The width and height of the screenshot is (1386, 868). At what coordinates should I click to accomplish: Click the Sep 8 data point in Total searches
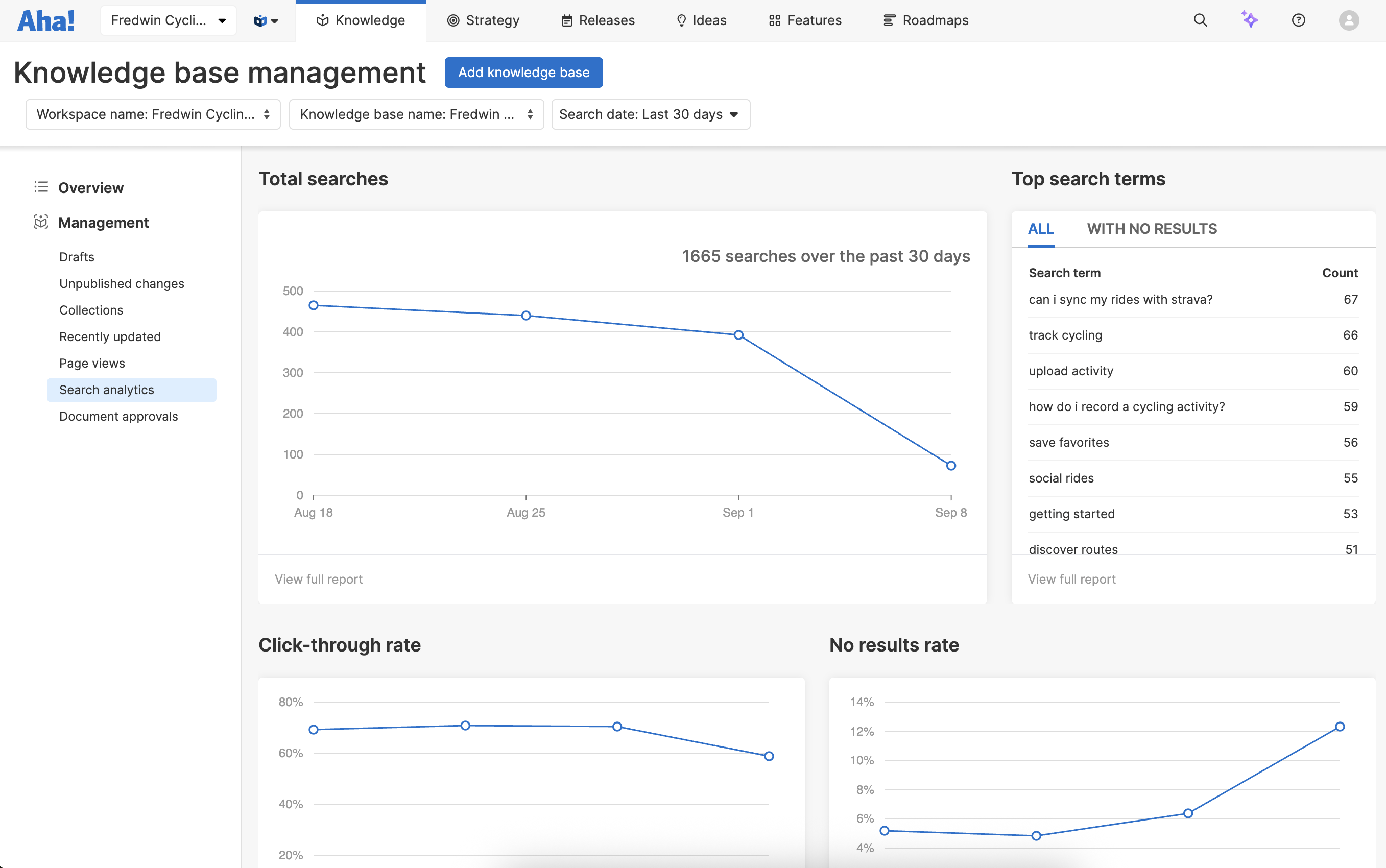951,466
